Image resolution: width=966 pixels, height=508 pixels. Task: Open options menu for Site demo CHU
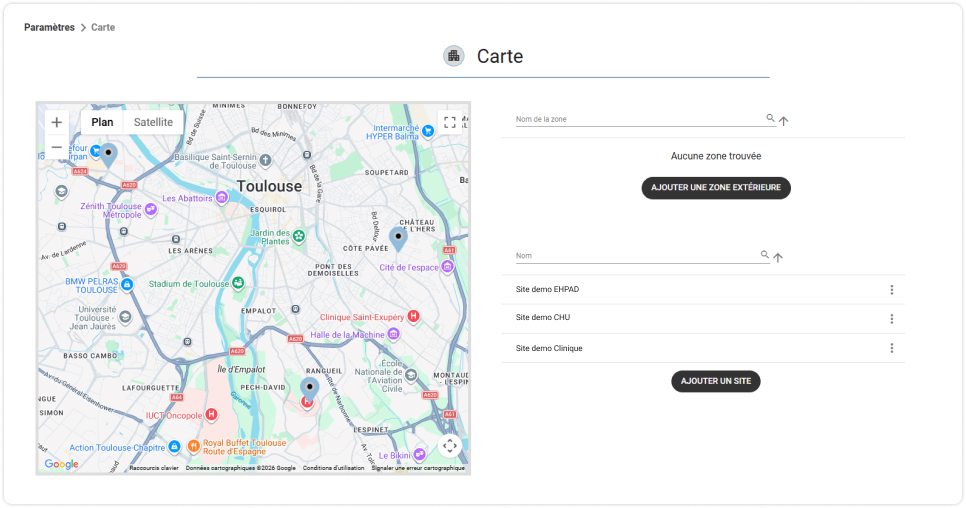[891, 319]
